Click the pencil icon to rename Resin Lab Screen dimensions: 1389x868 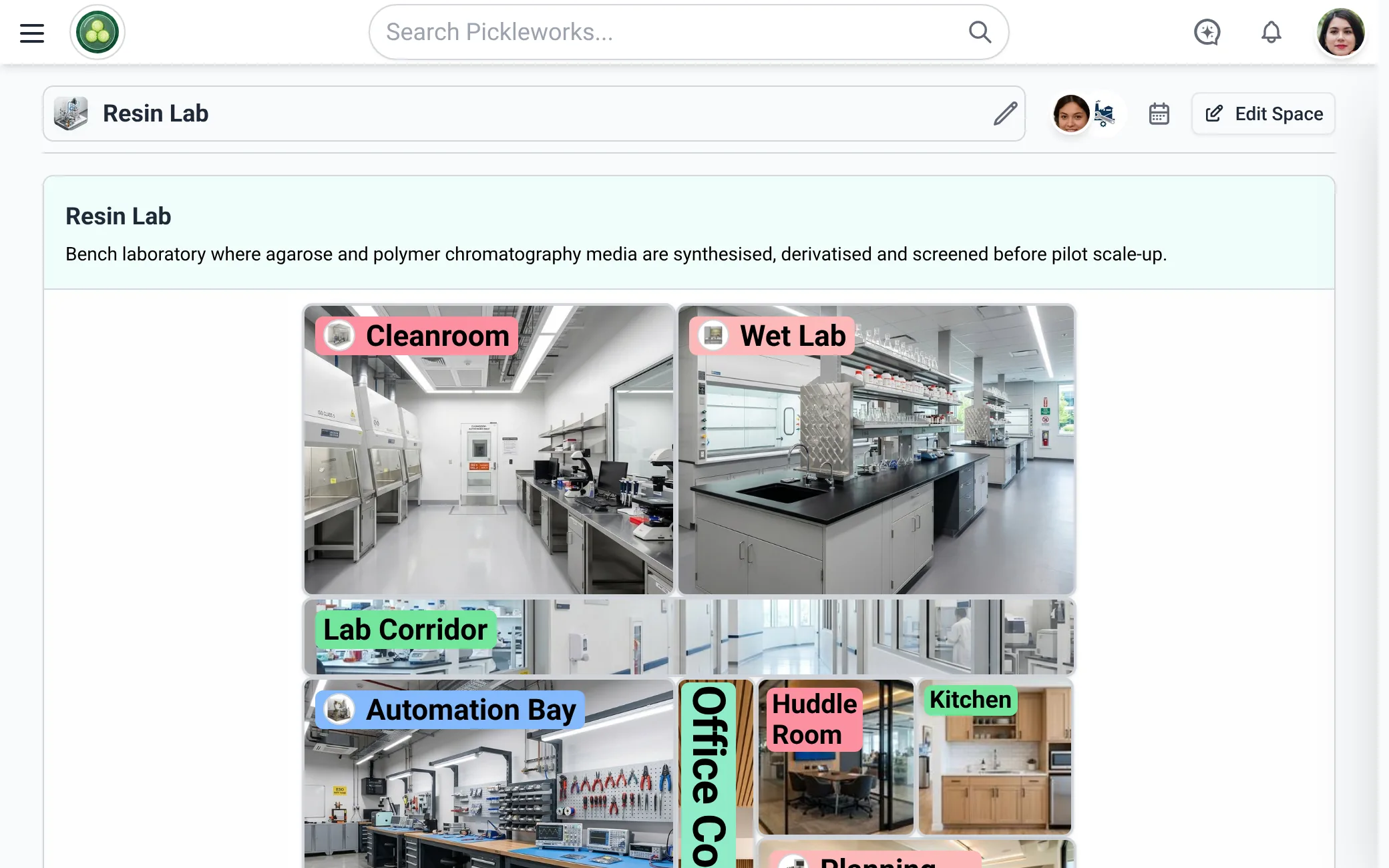(1005, 114)
